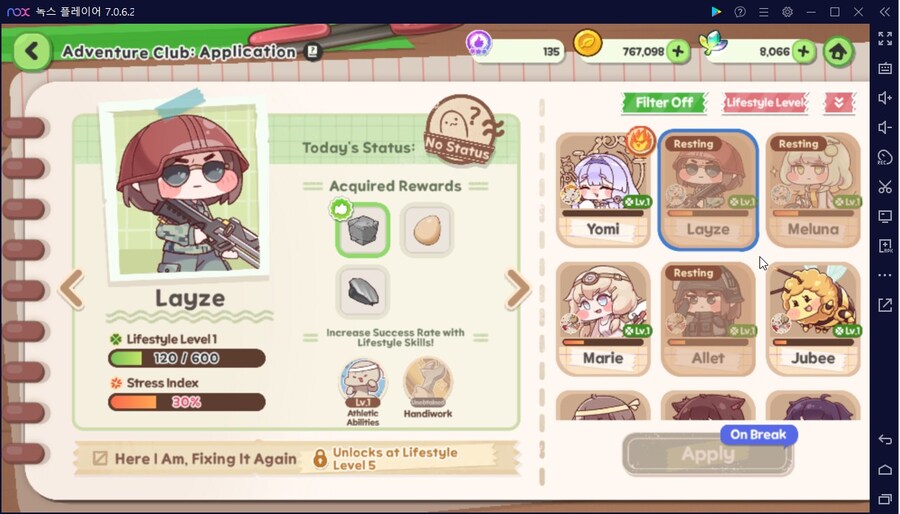The image size is (900, 514).
Task: Open the home screen via the house icon
Action: pyautogui.click(x=838, y=52)
